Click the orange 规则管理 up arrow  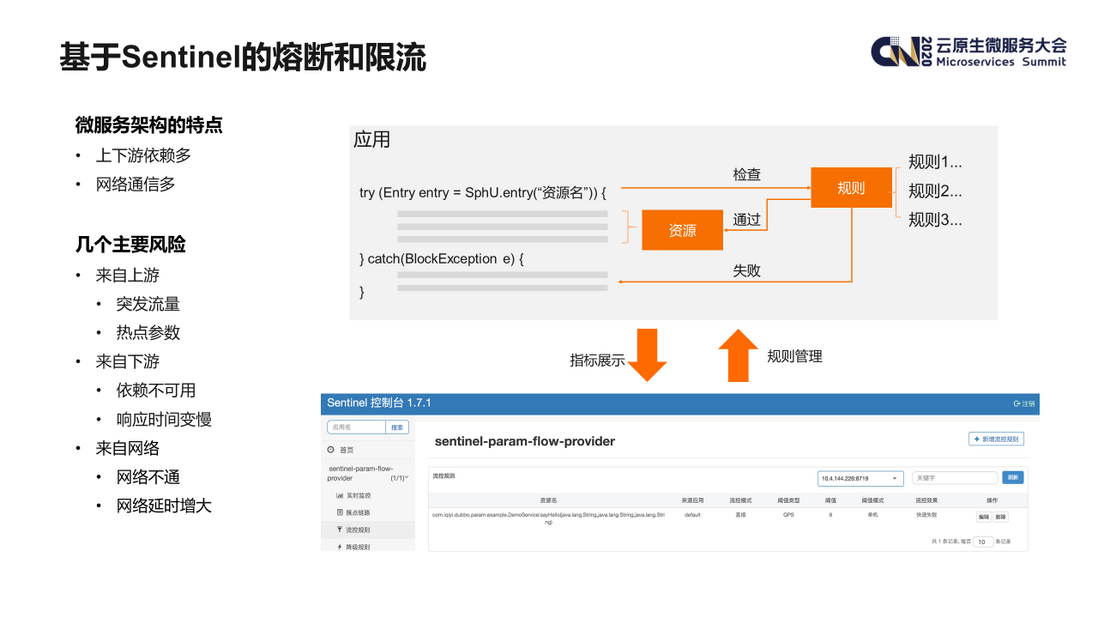(738, 355)
